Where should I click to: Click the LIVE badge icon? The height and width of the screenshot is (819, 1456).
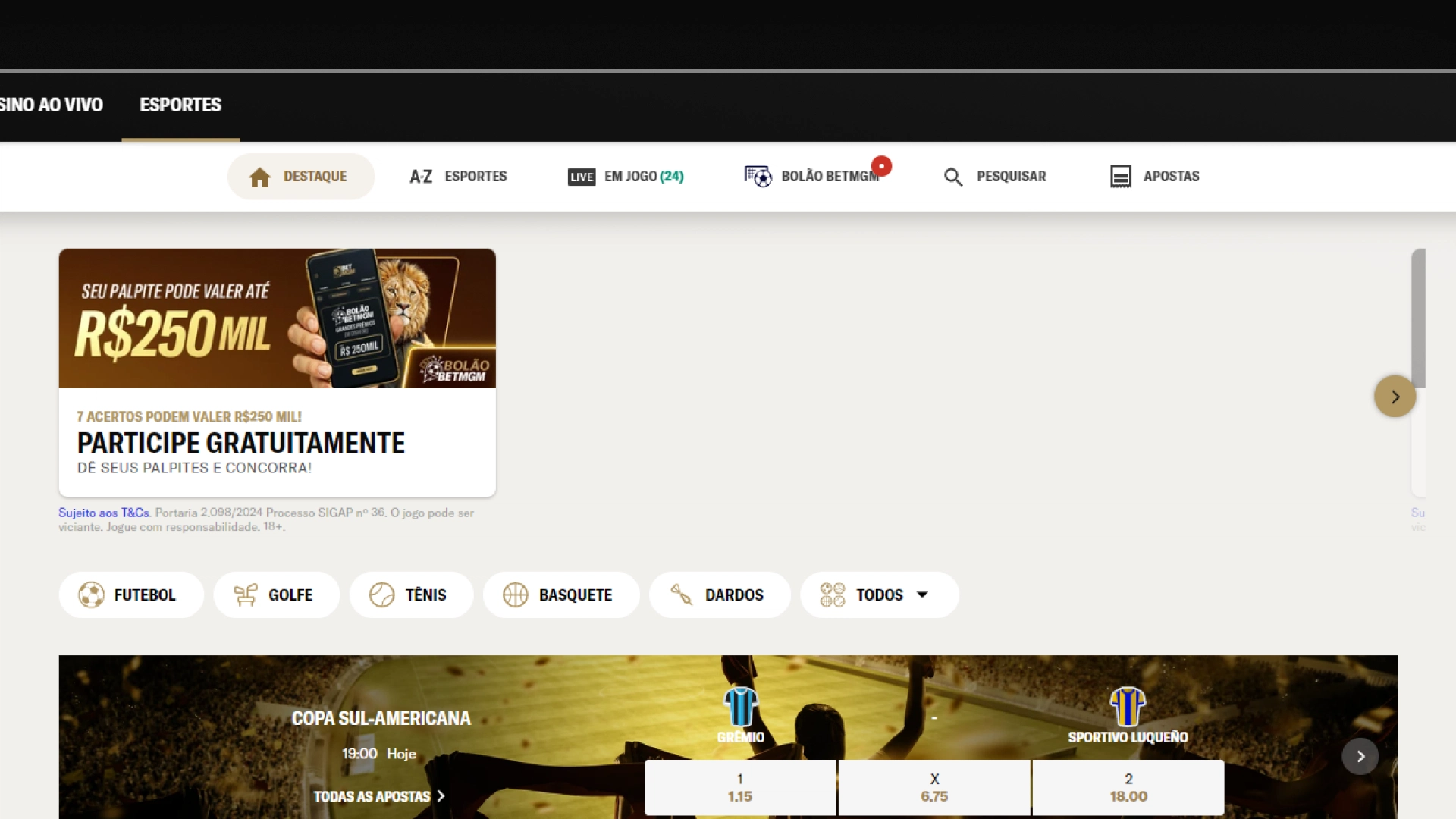click(x=582, y=177)
